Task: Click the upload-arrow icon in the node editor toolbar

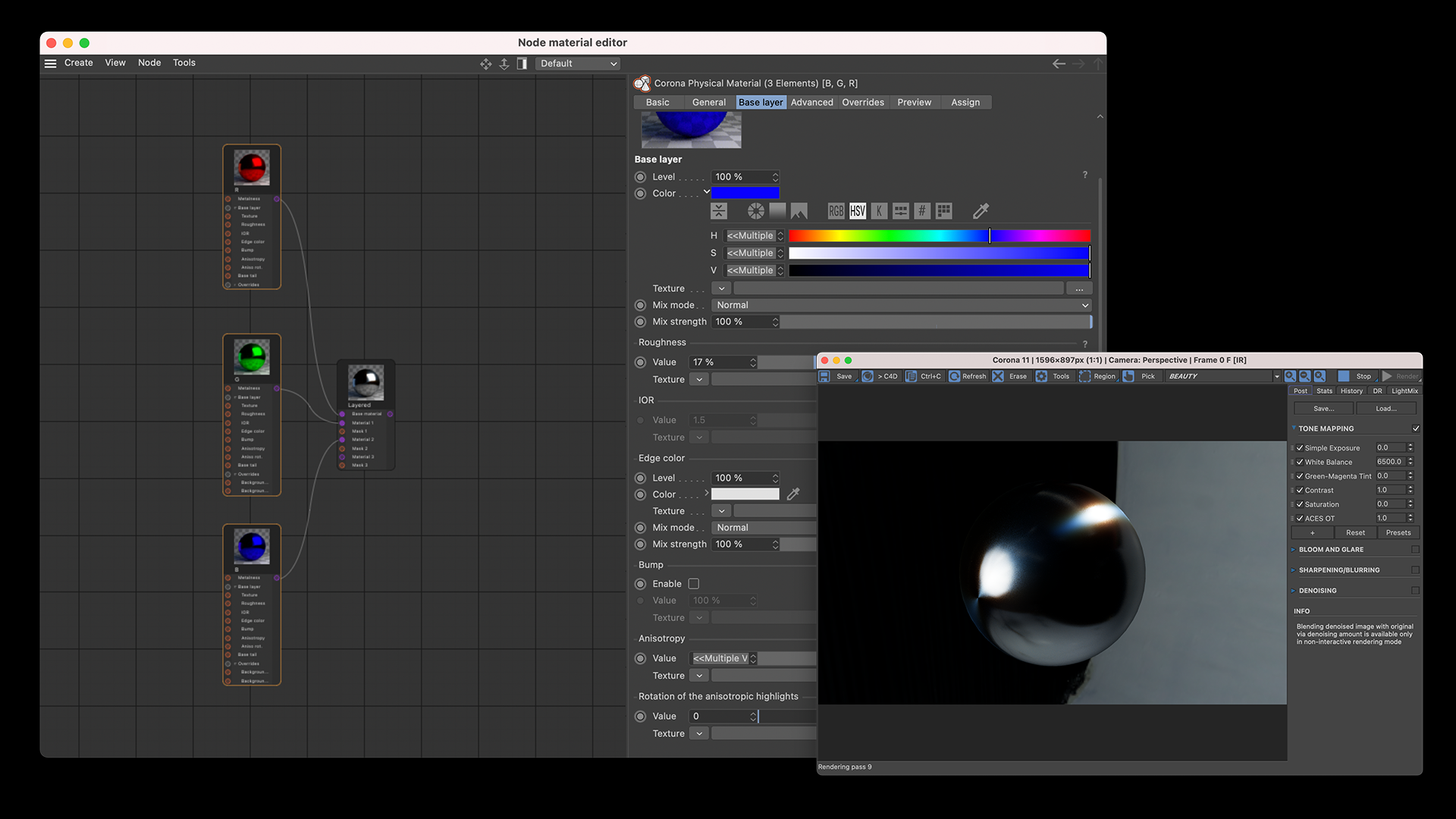Action: tap(504, 64)
